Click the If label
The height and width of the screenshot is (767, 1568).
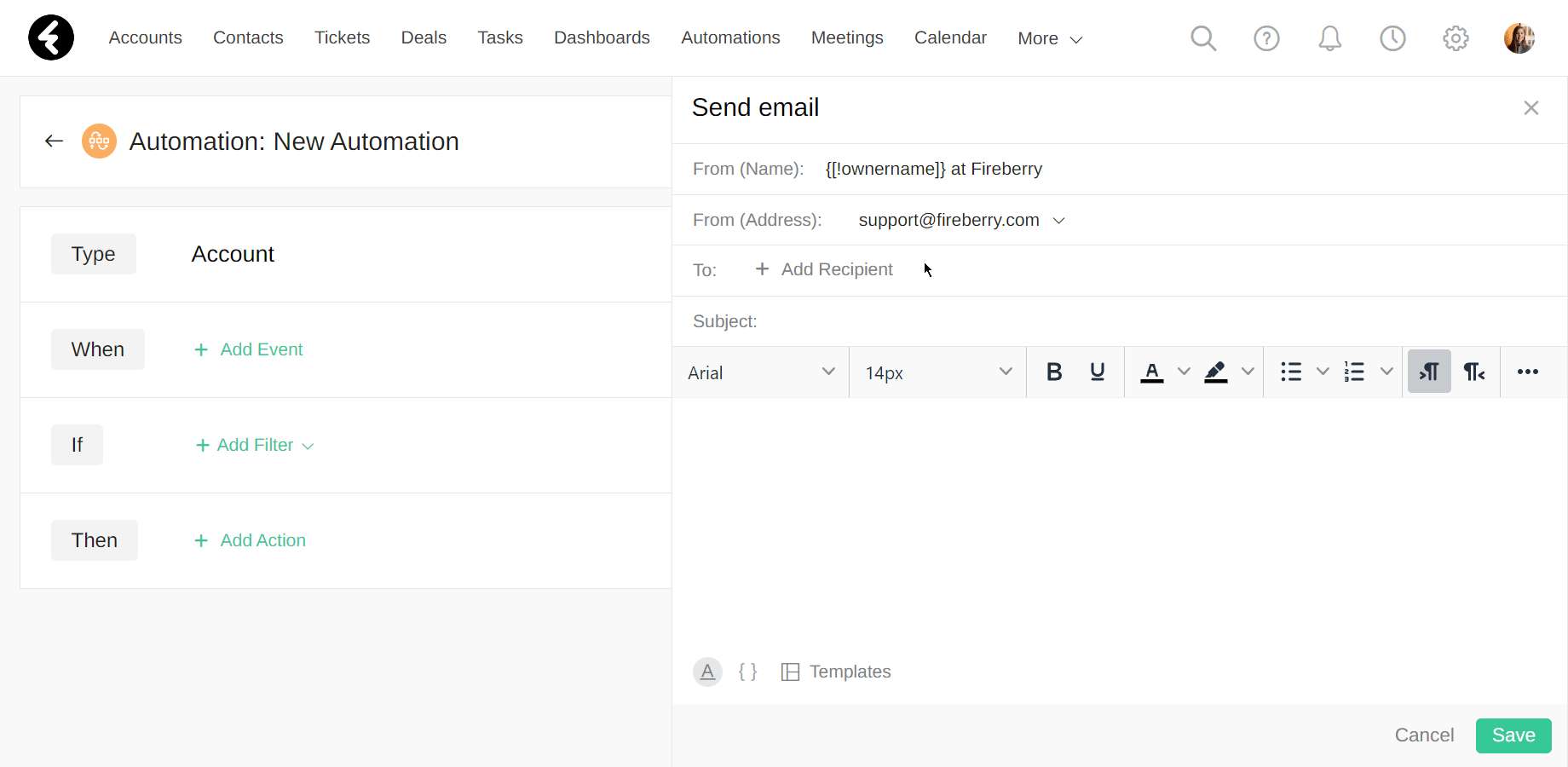tap(77, 445)
